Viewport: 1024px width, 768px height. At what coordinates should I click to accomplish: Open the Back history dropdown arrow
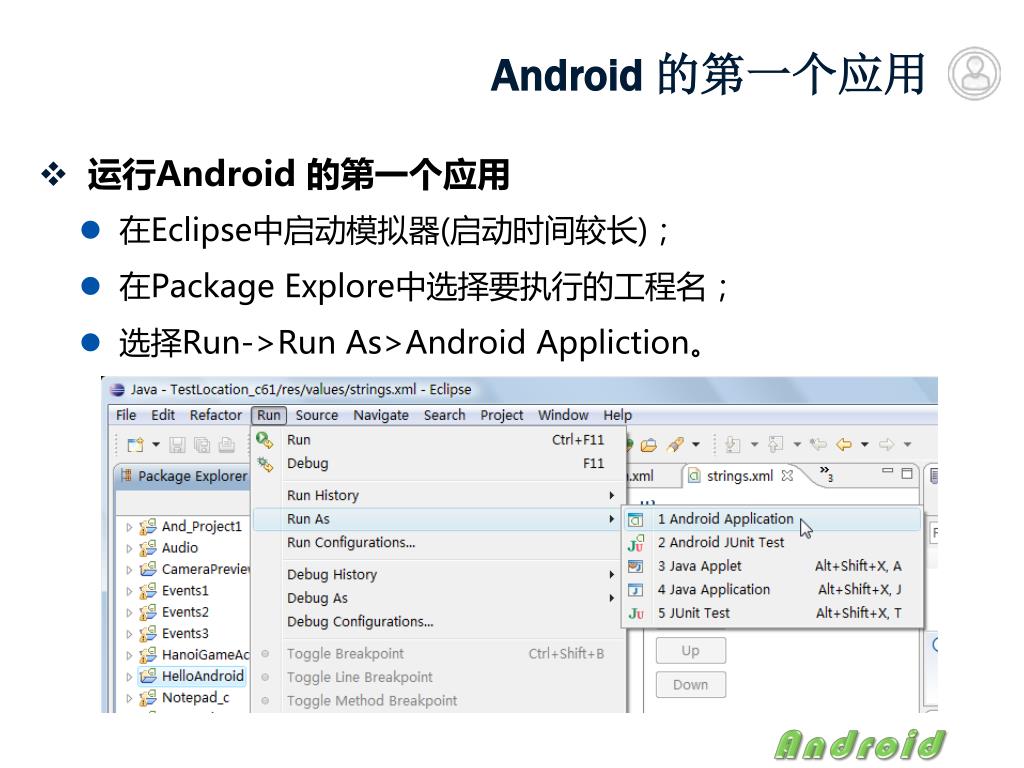tap(865, 445)
